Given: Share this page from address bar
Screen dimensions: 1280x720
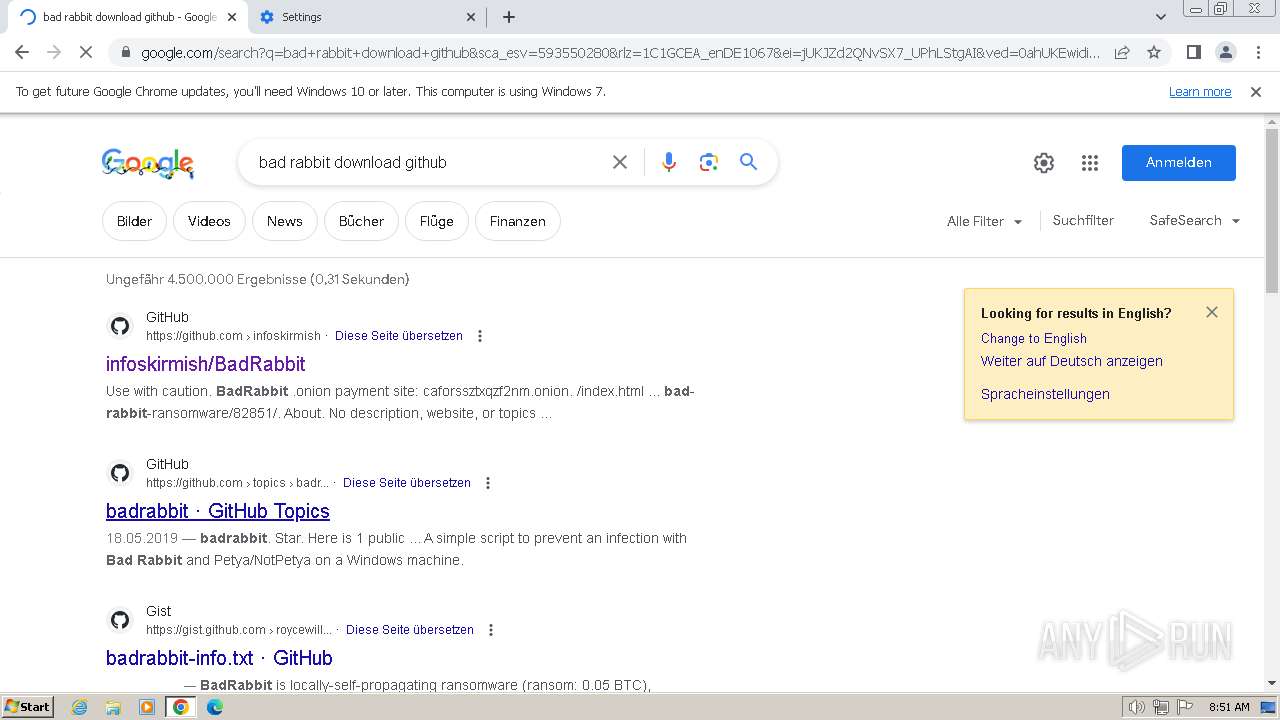Looking at the screenshot, I should 1122,52.
